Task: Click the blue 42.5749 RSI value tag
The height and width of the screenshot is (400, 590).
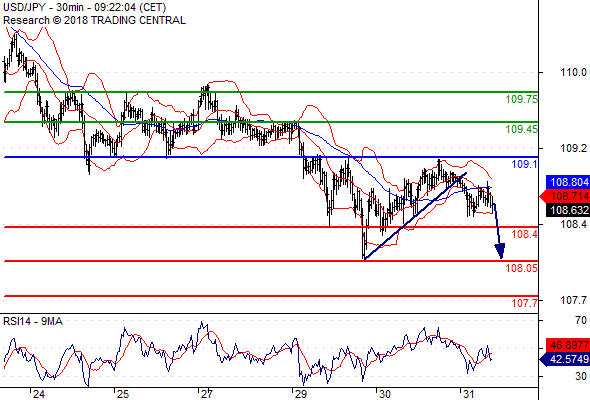Action: tap(565, 359)
